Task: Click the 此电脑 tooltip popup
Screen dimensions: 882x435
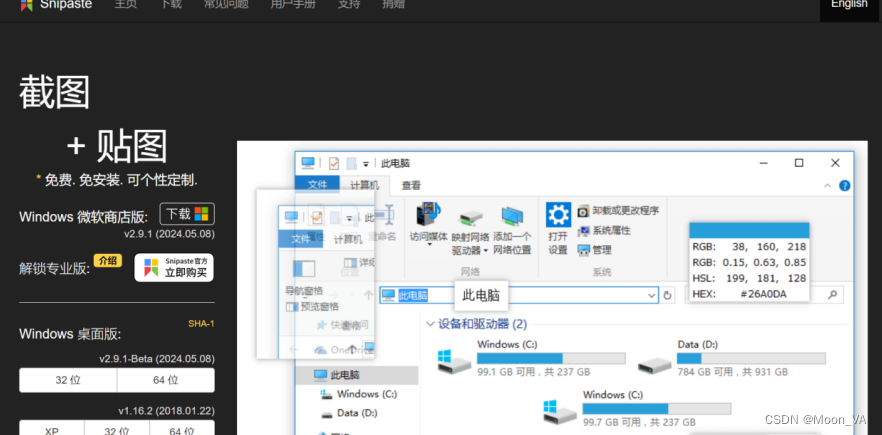Action: click(481, 295)
